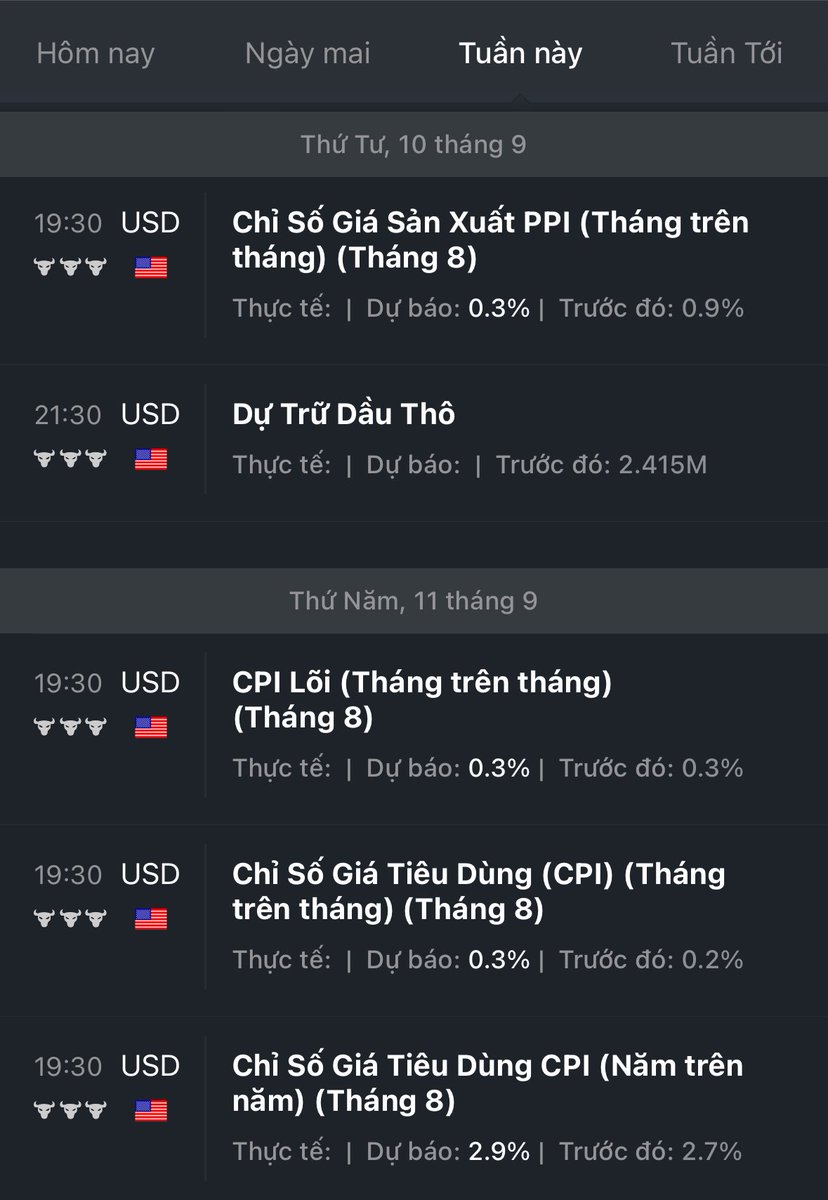Open the Ngày mai tab

308,53
